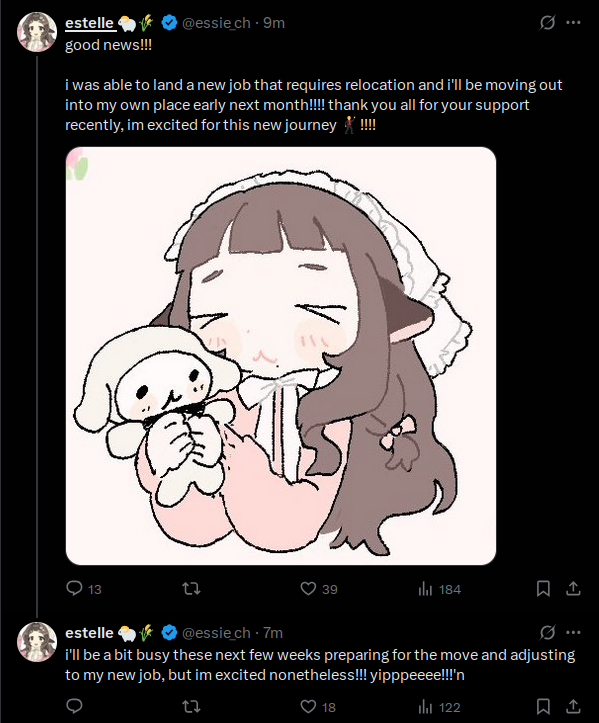
Task: View analytics showing 184 views
Action: click(x=439, y=589)
